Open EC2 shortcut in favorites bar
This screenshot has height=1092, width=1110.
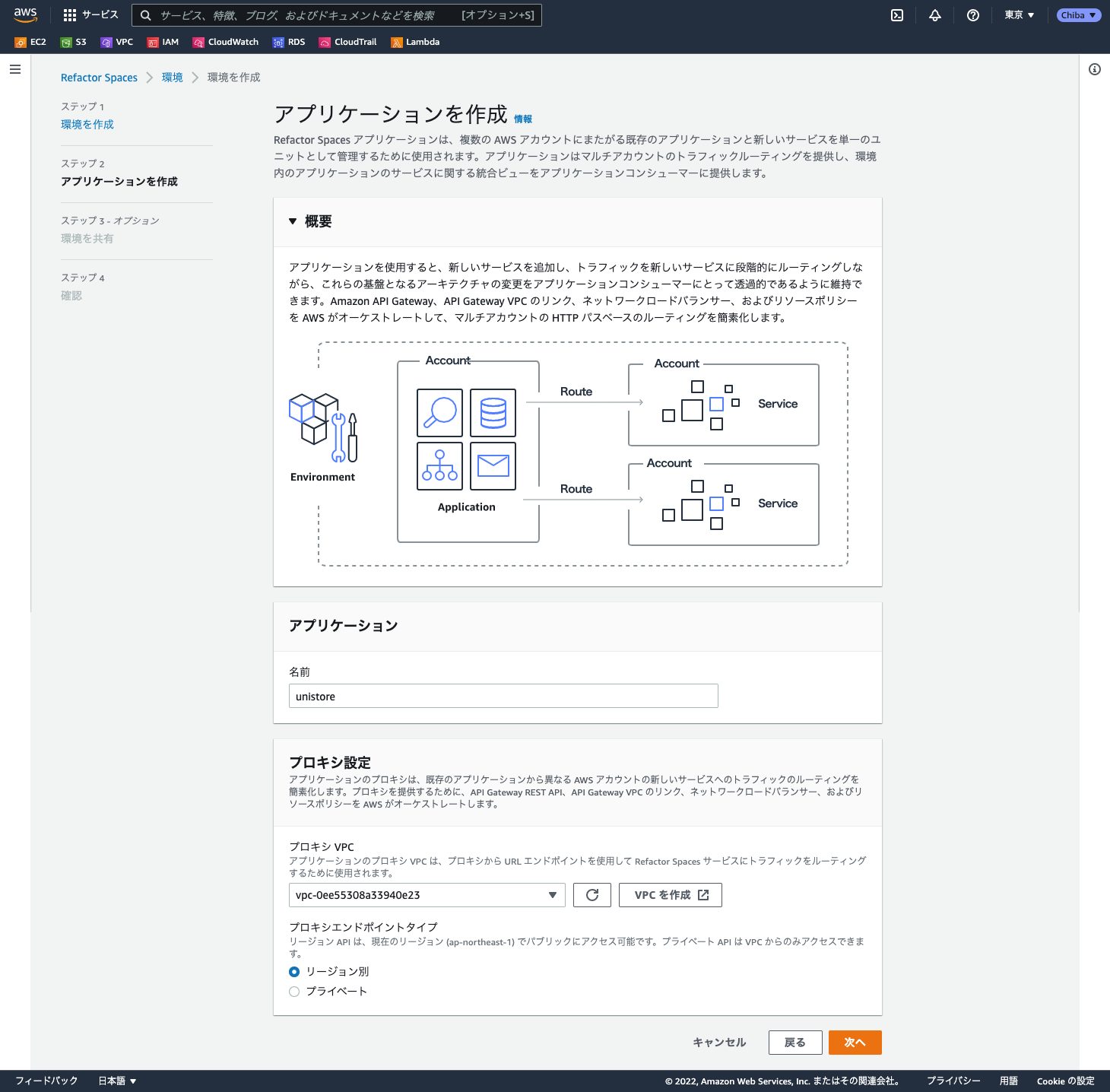(30, 42)
